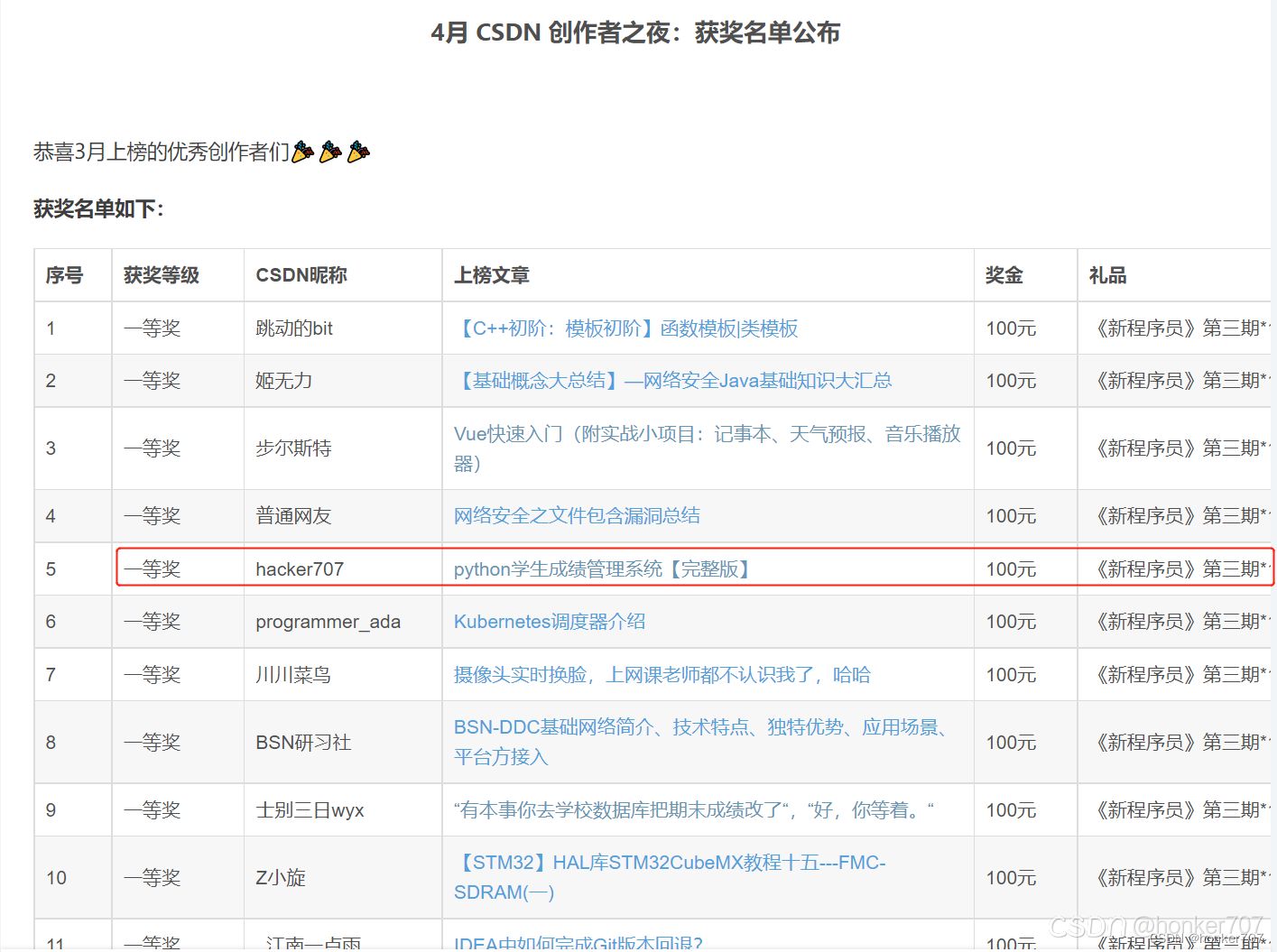Screen dimensions: 1277x952
Task: Open the Vue quick-start article link
Action: click(x=708, y=448)
